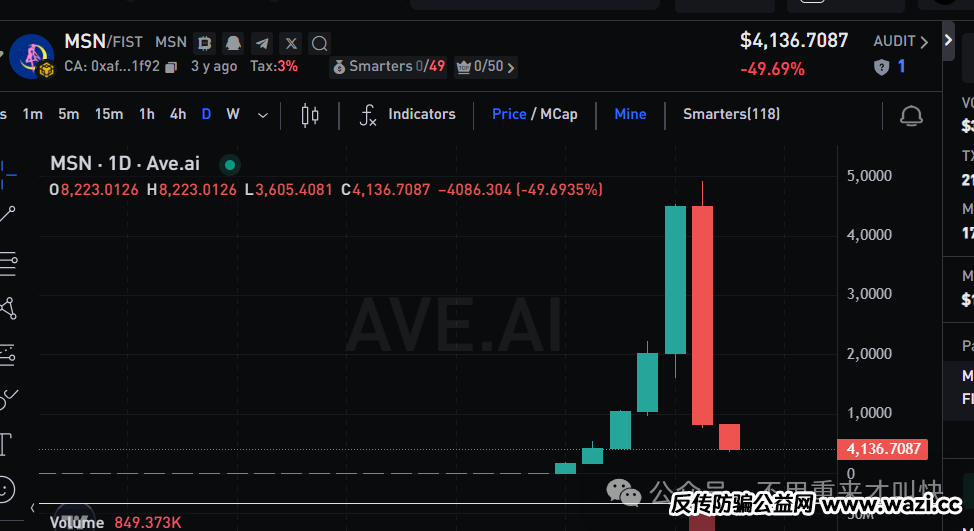Select the trend line drawing tool

point(8,213)
